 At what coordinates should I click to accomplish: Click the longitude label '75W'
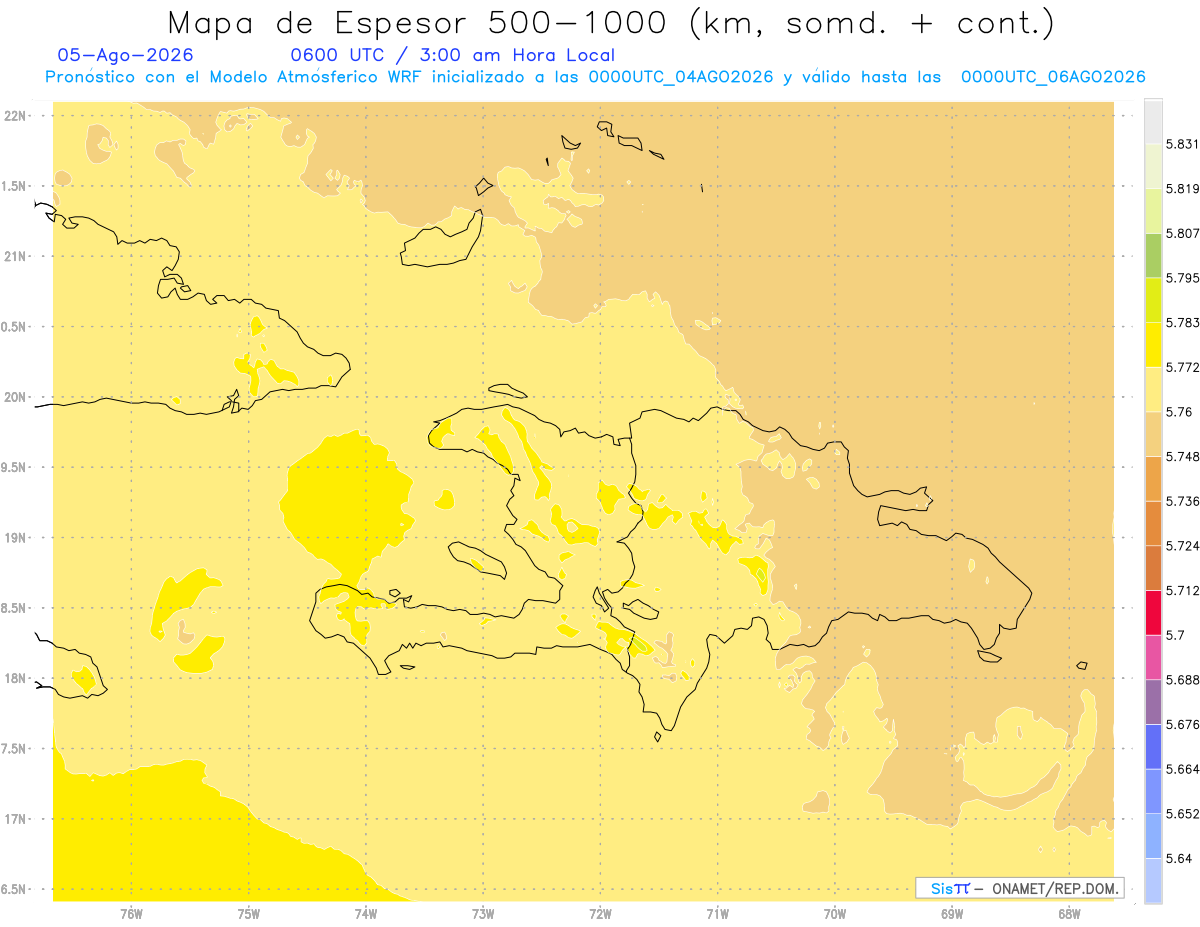coord(248,914)
